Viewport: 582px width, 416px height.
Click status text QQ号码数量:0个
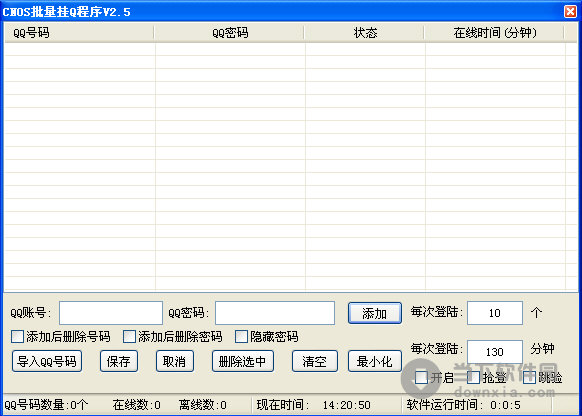point(46,404)
